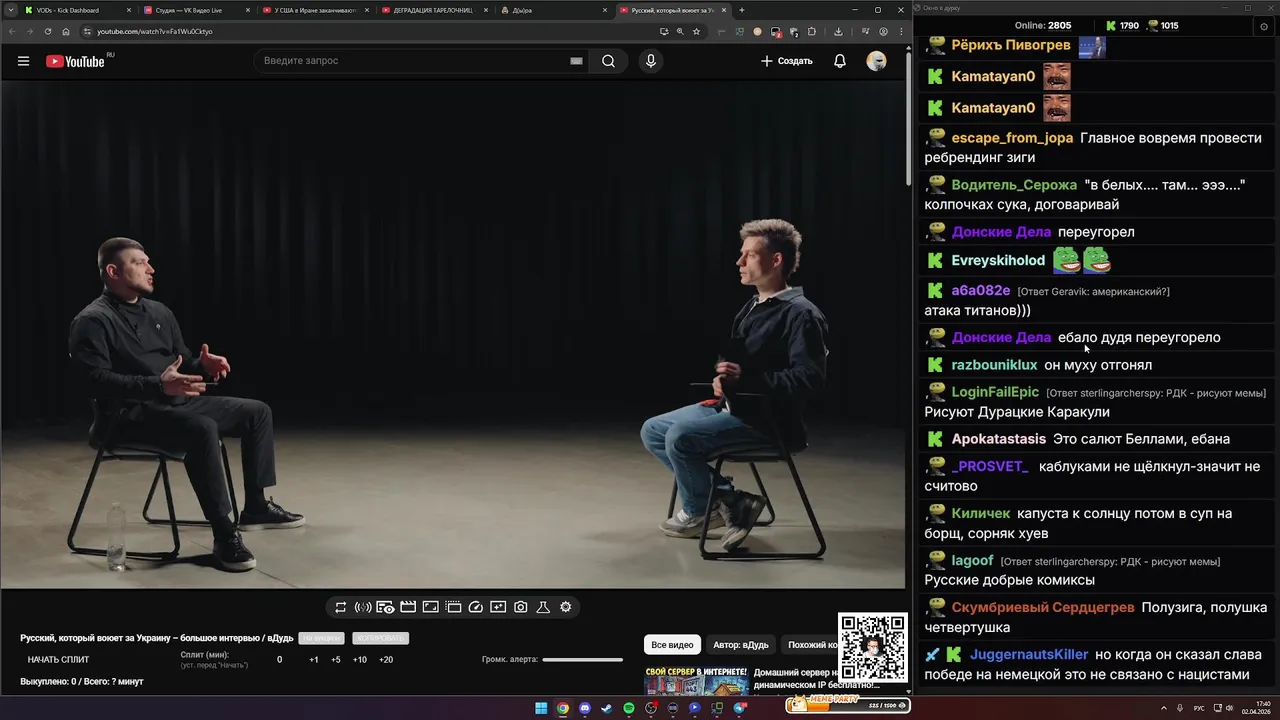Screen dimensions: 1280x720
Task: Click username JuggernautsKiller in the chat
Action: 1029,655
